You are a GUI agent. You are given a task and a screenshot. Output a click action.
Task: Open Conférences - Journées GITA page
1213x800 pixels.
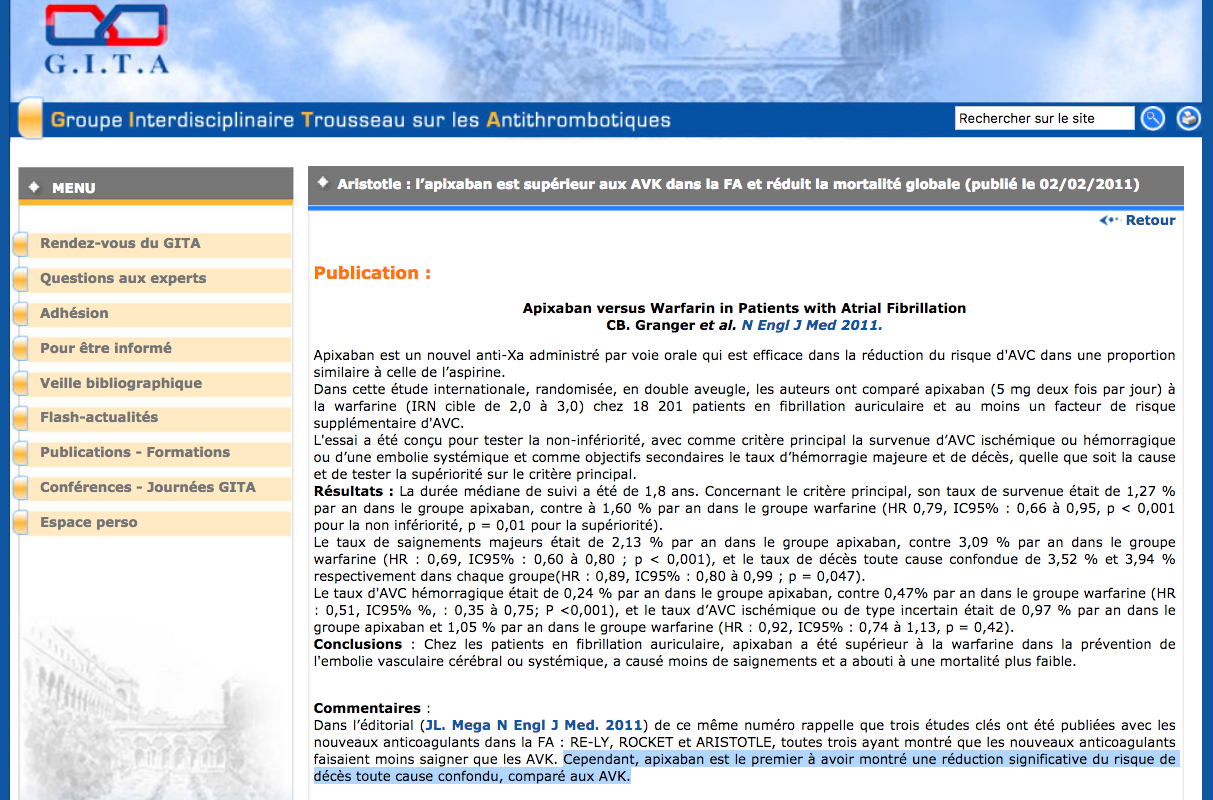point(148,487)
